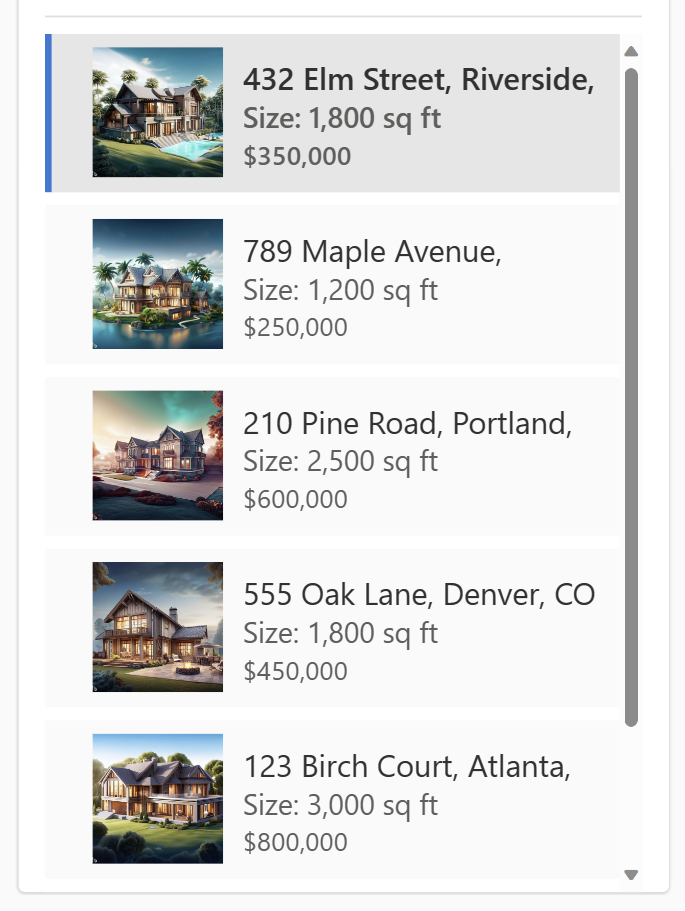This screenshot has height=911, width=685.
Task: Select the 432 Elm Street, Riverside address
Action: tap(418, 79)
